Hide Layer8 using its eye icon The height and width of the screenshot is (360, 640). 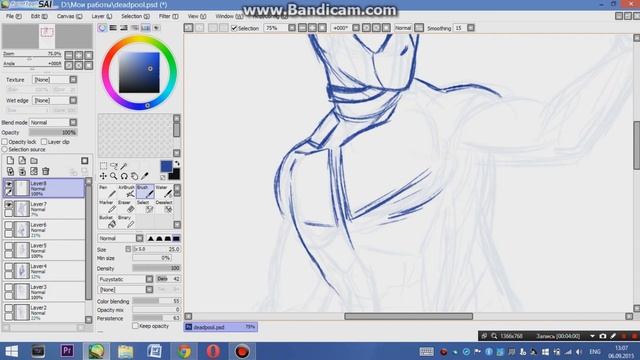pos(9,184)
